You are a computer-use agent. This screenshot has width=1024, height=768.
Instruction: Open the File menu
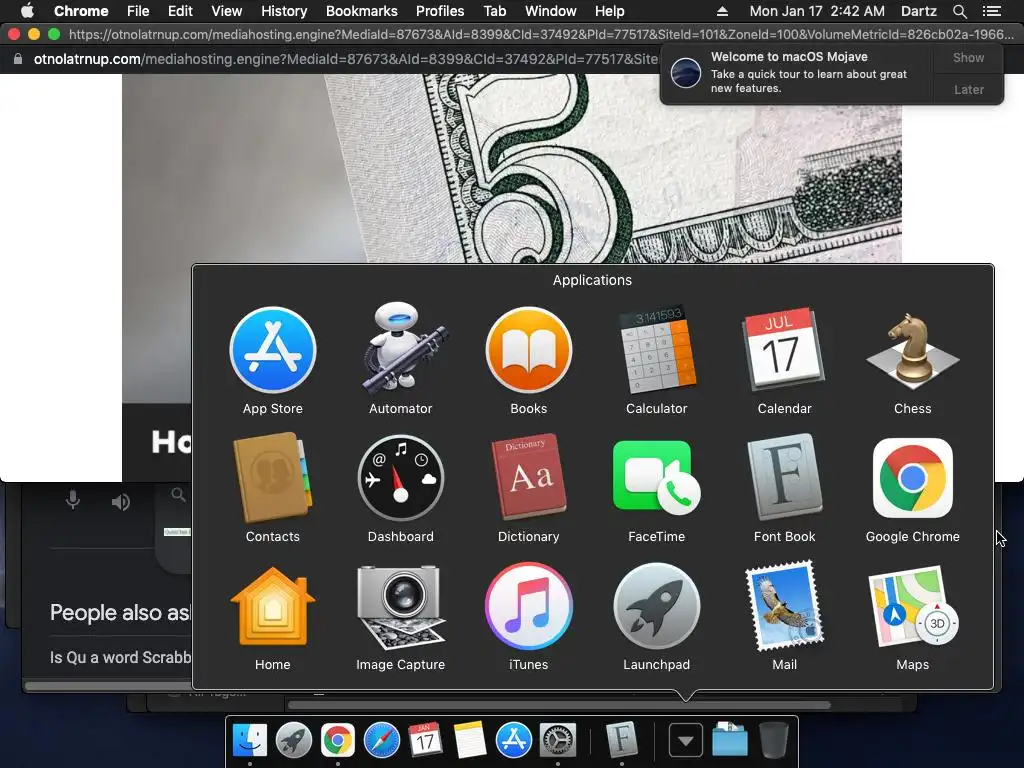pos(138,11)
